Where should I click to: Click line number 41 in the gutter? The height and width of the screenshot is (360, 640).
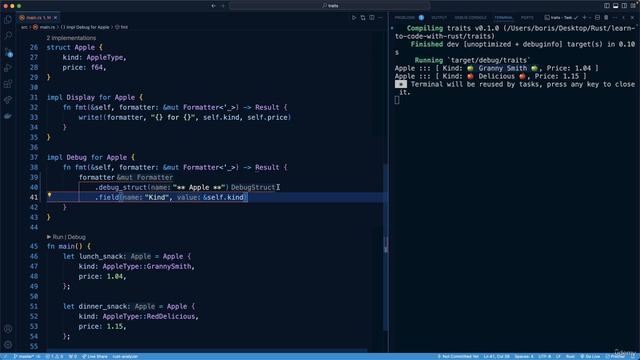[33, 197]
